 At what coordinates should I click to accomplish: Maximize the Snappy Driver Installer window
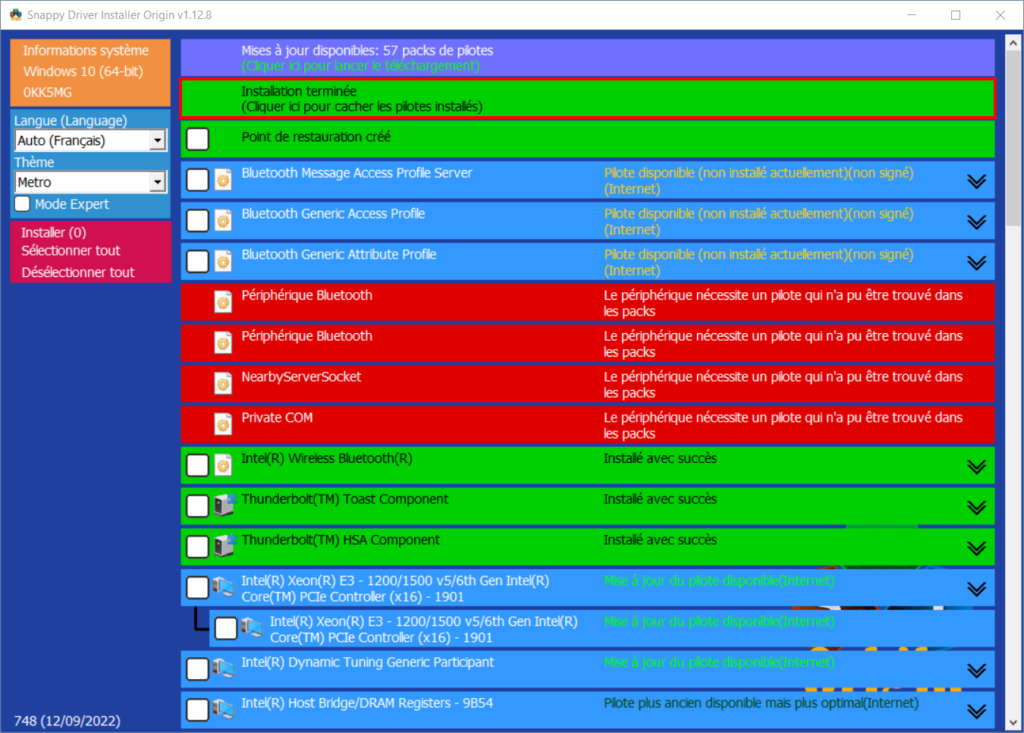tap(955, 15)
